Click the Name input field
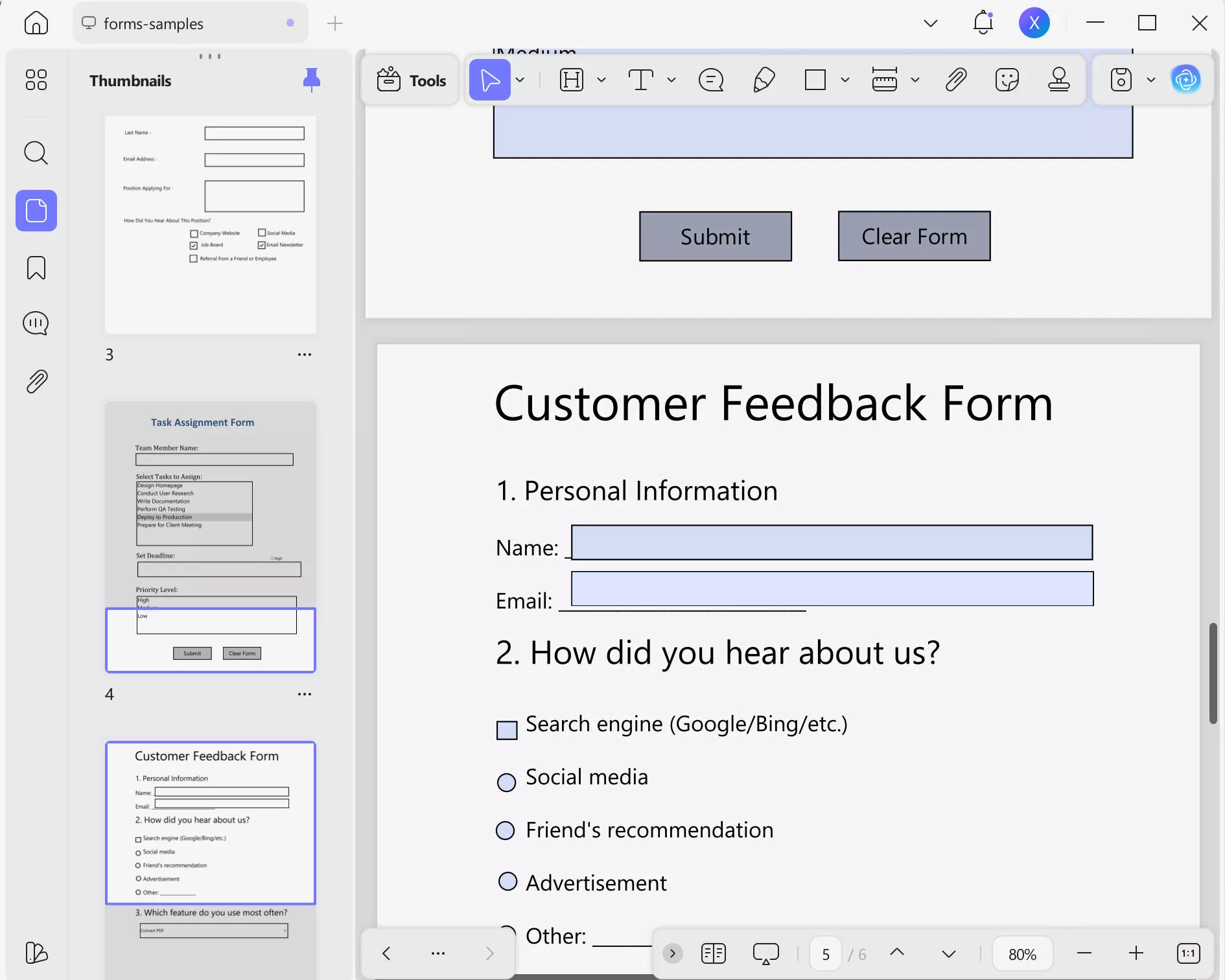The width and height of the screenshot is (1225, 980). click(x=830, y=543)
